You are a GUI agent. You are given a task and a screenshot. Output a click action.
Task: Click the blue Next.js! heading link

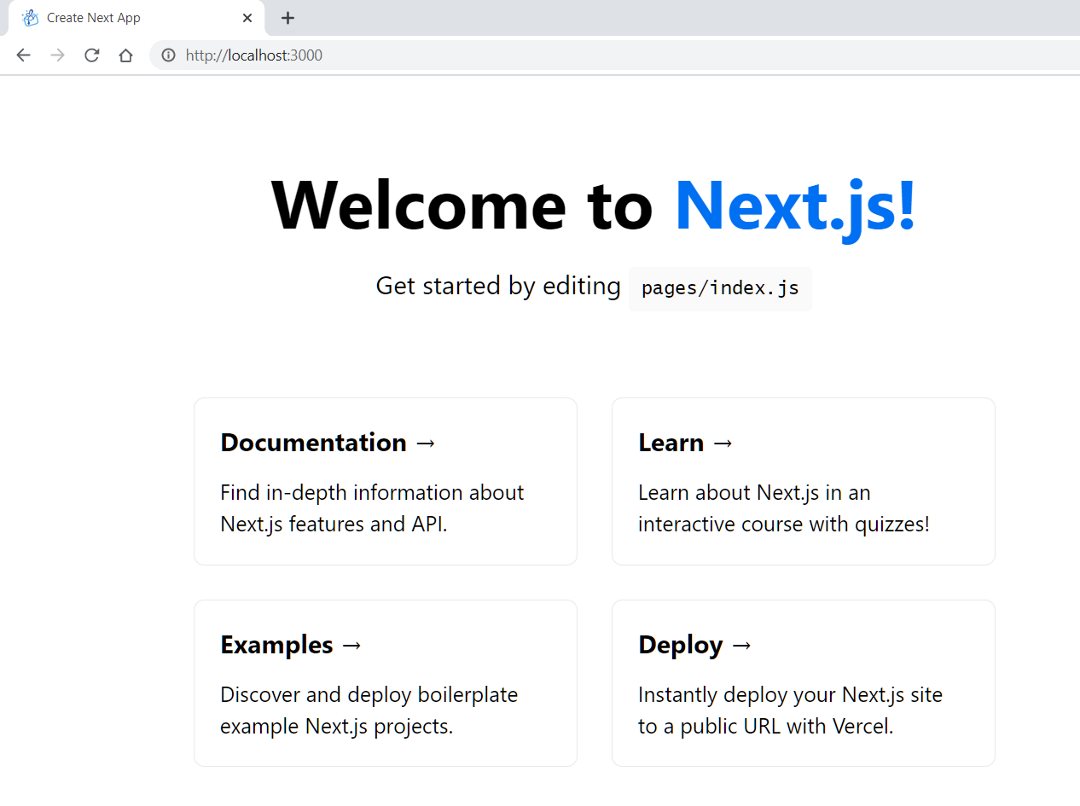(x=793, y=204)
